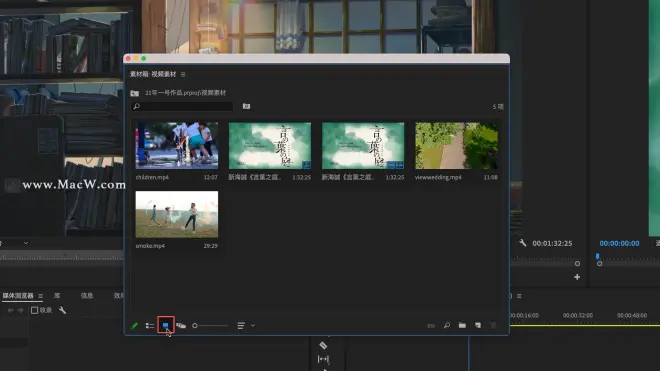Open ingest settings wrench in media browser
Viewport: 660px width, 371px height.
point(62,310)
